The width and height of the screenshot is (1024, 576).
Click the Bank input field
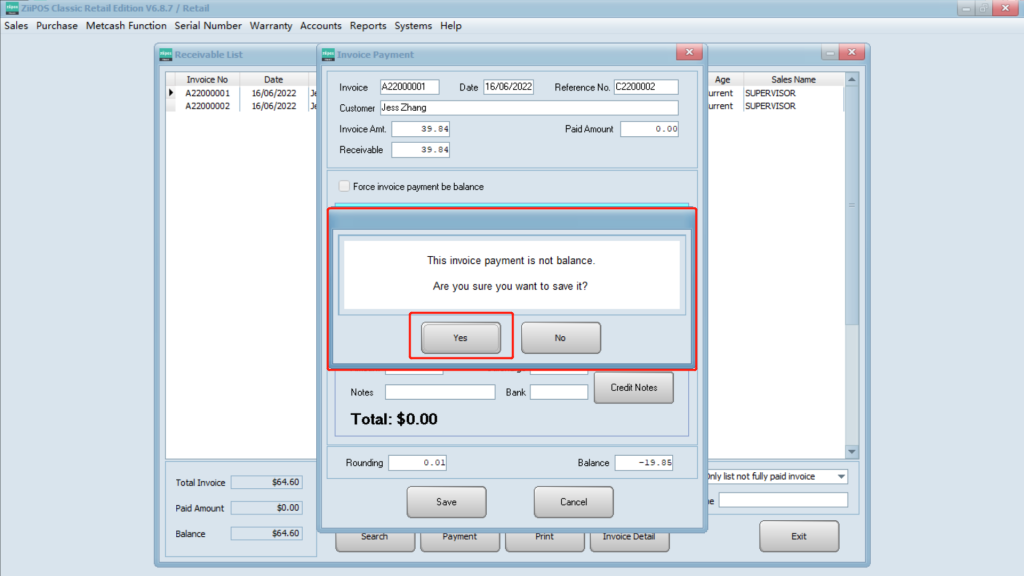[558, 392]
